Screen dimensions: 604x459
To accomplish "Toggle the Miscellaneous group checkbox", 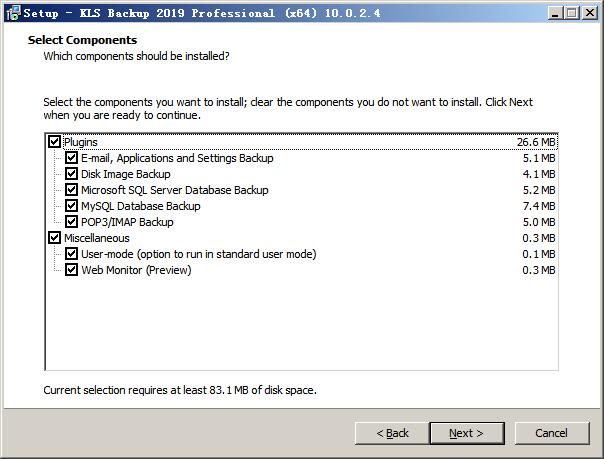I will point(54,238).
